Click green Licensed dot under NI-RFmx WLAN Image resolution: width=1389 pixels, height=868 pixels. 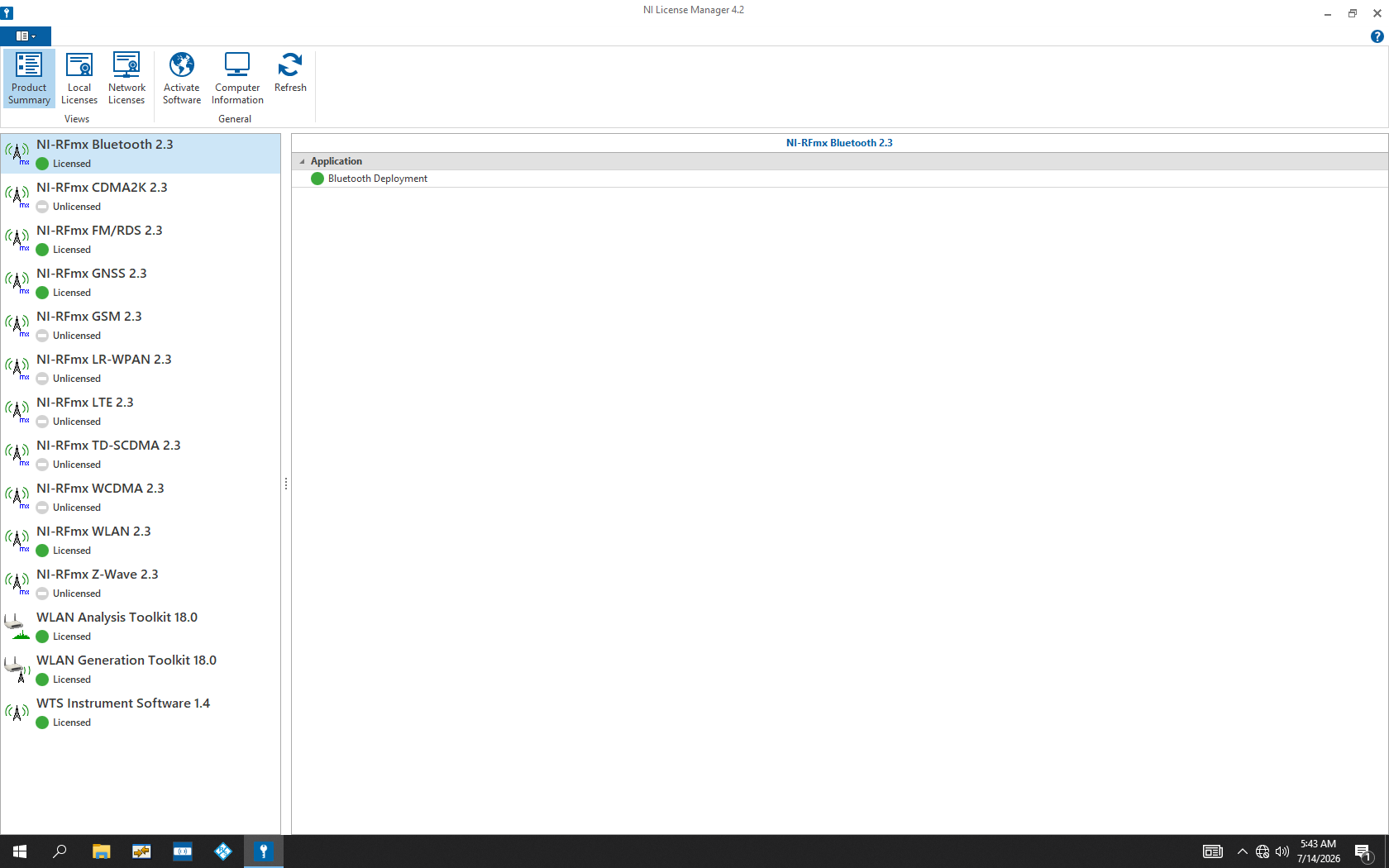pos(42,551)
